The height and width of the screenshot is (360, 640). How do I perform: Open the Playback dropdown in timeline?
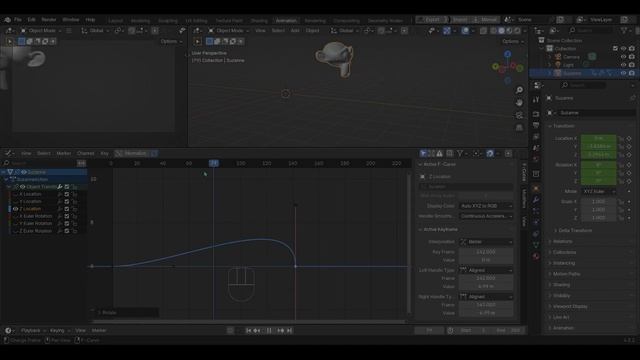tap(33, 331)
